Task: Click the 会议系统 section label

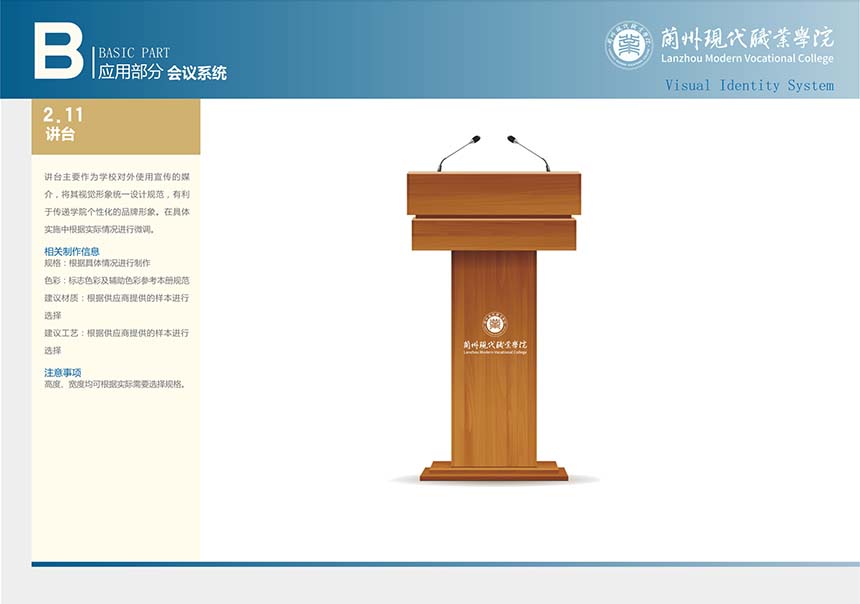Action: [x=197, y=73]
